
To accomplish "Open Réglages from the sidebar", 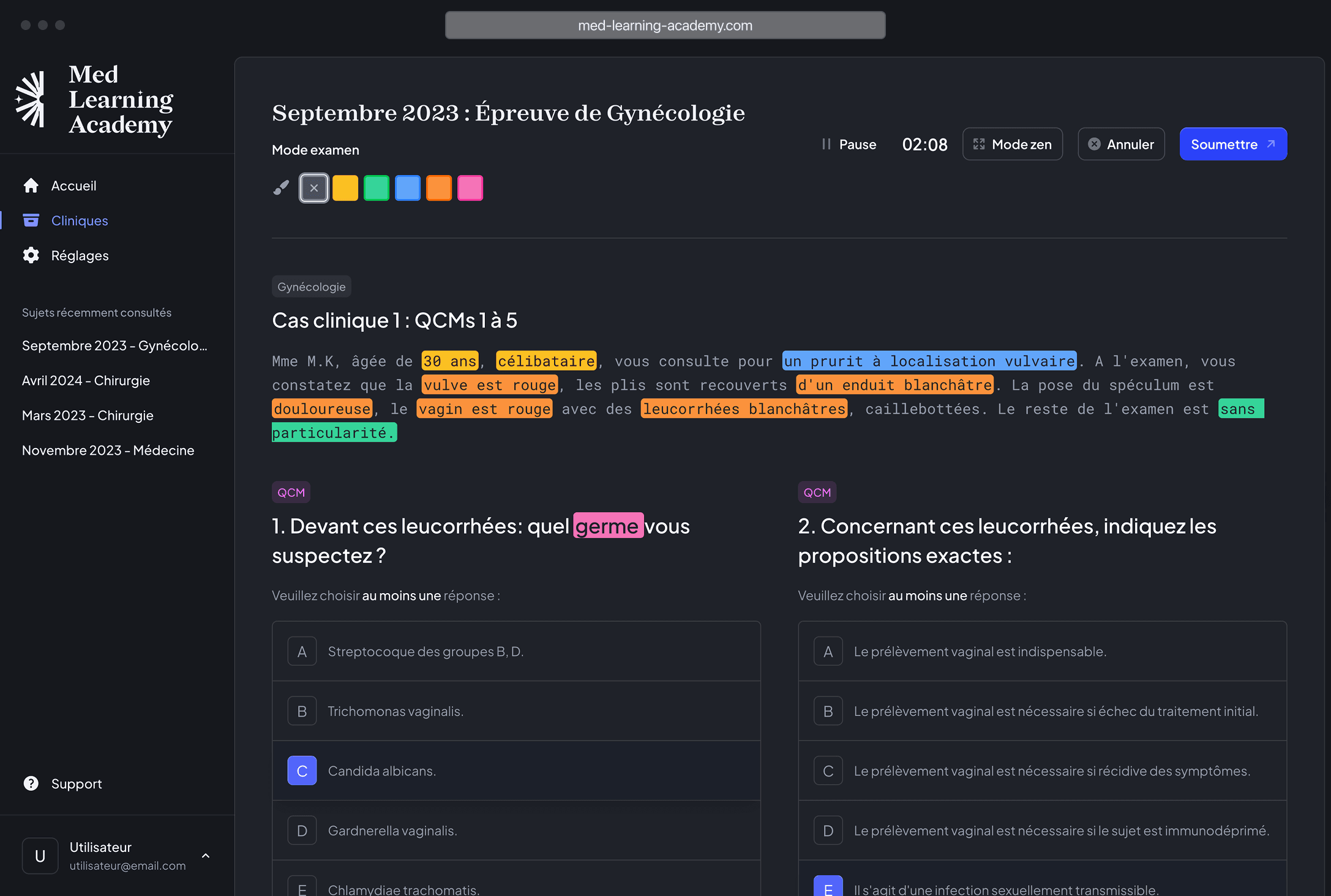I will click(80, 255).
